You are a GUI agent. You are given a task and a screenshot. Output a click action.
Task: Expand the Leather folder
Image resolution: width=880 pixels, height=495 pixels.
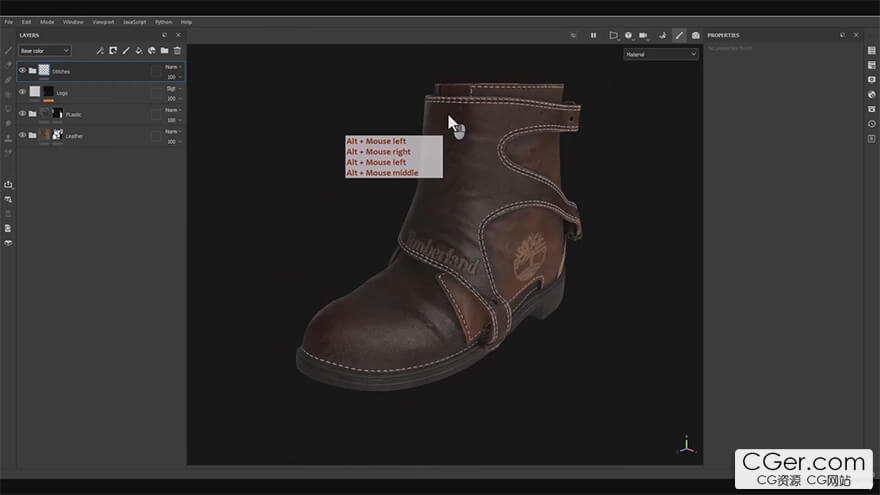click(x=33, y=135)
